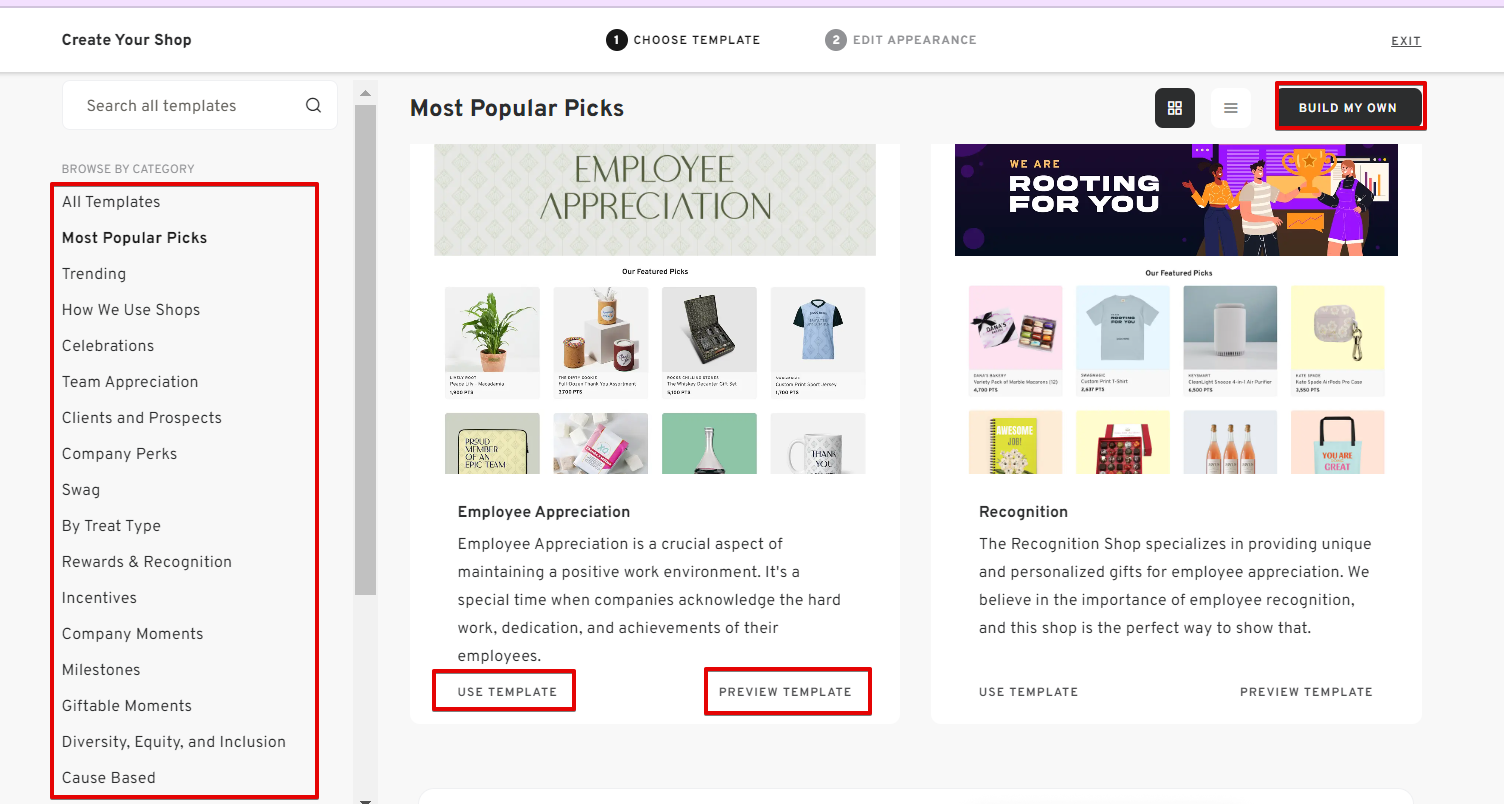This screenshot has height=804, width=1504.
Task: Click Build My Own button
Action: (x=1350, y=106)
